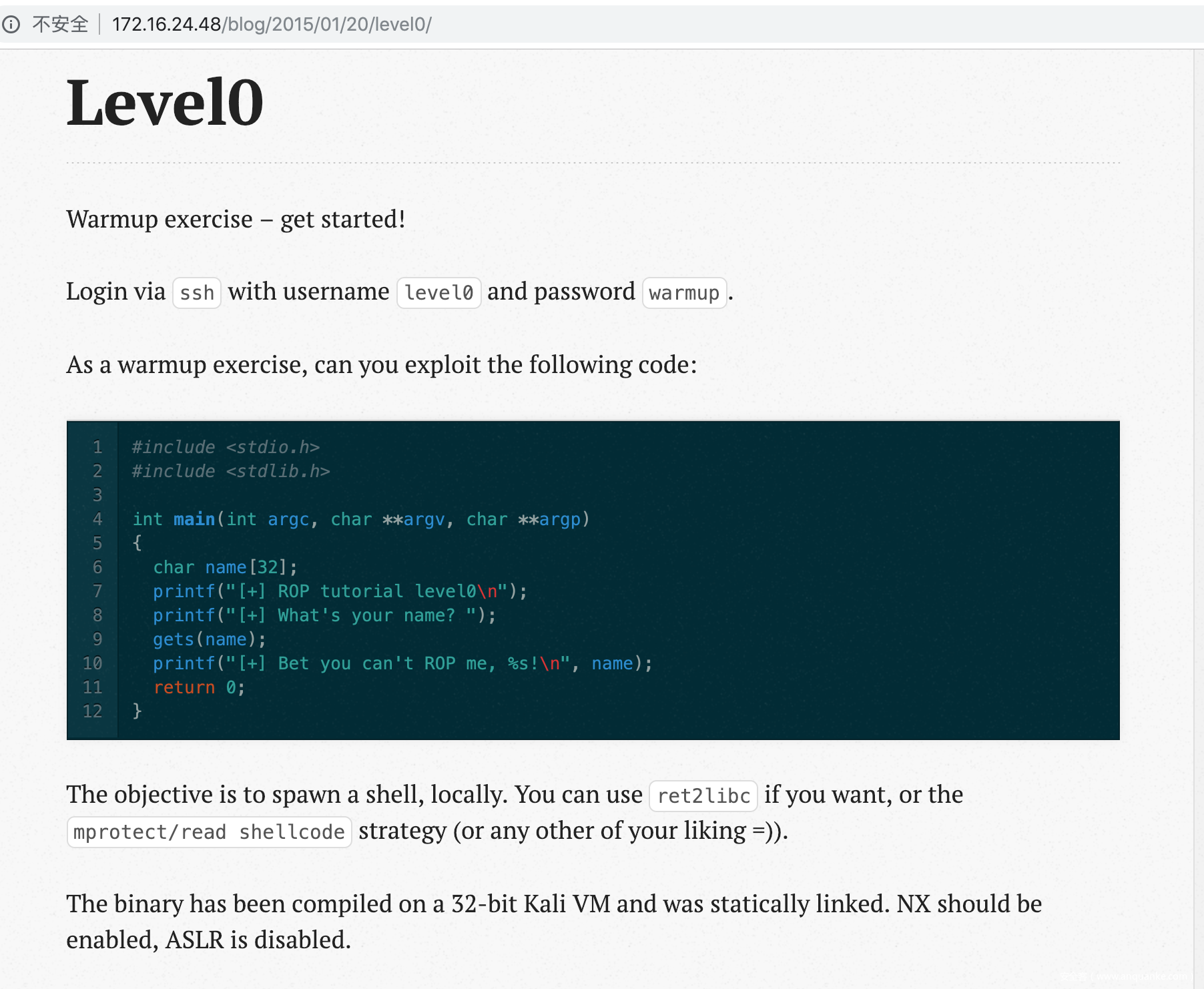This screenshot has width=1204, height=989.
Task: Click the 'Warmup exercise – get started!' paragraph
Action: (236, 220)
